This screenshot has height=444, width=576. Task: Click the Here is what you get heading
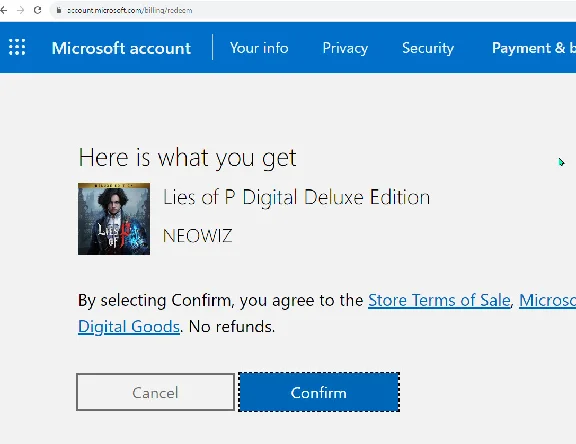coord(187,158)
